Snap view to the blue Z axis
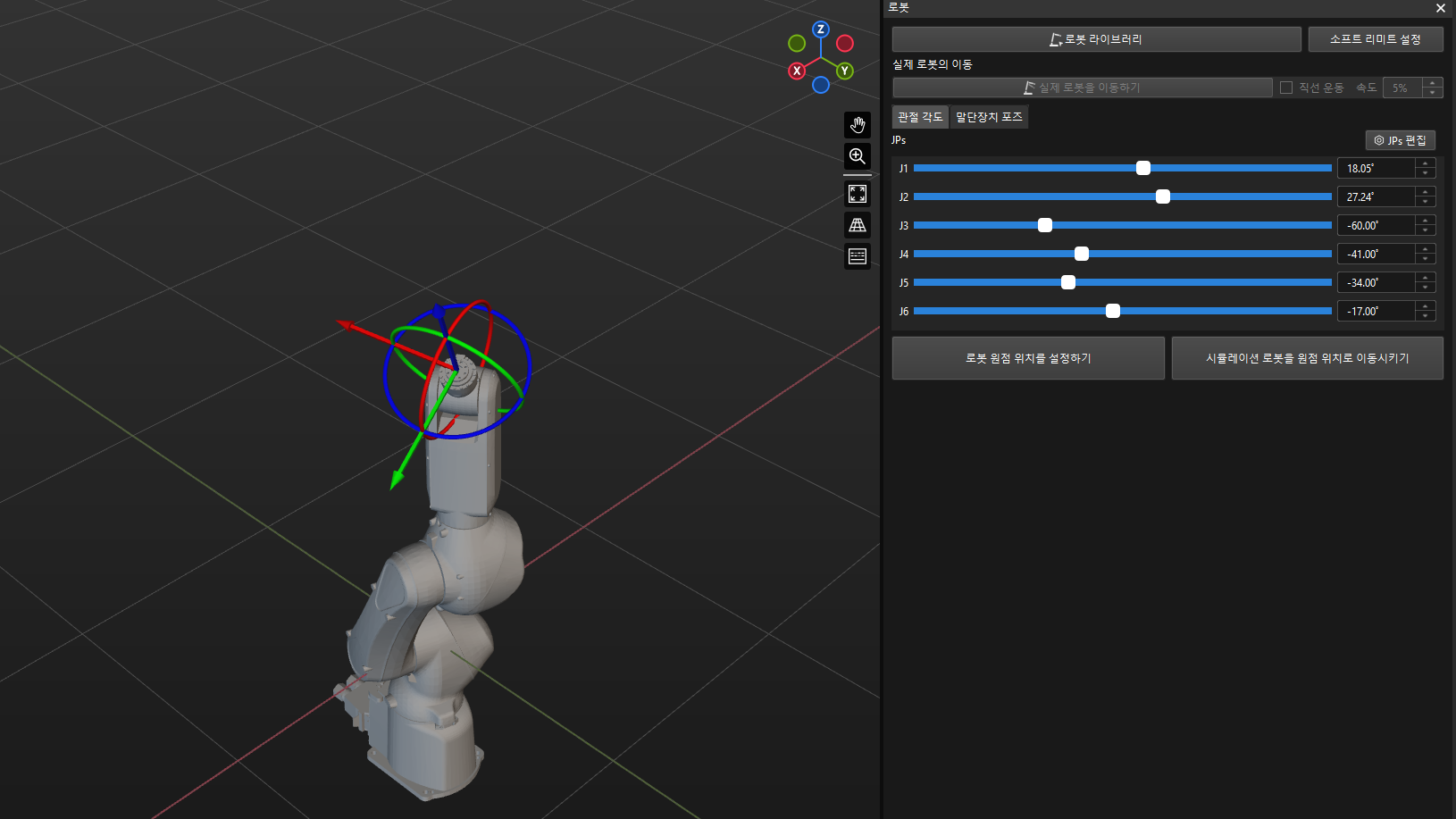This screenshot has width=1456, height=819. (821, 29)
